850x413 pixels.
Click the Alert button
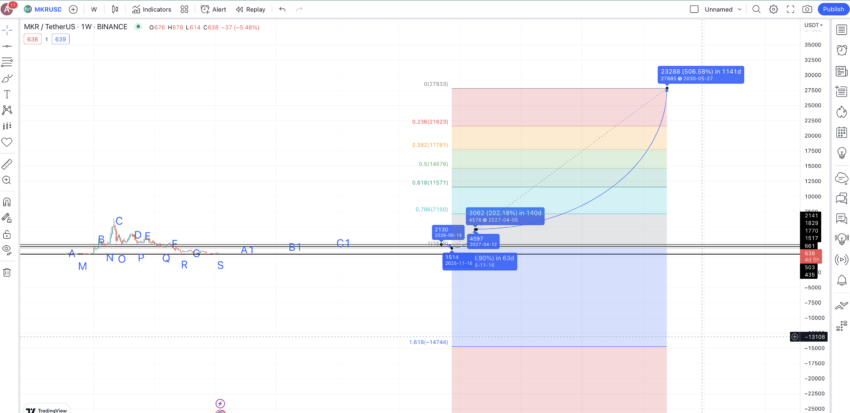[x=214, y=9]
